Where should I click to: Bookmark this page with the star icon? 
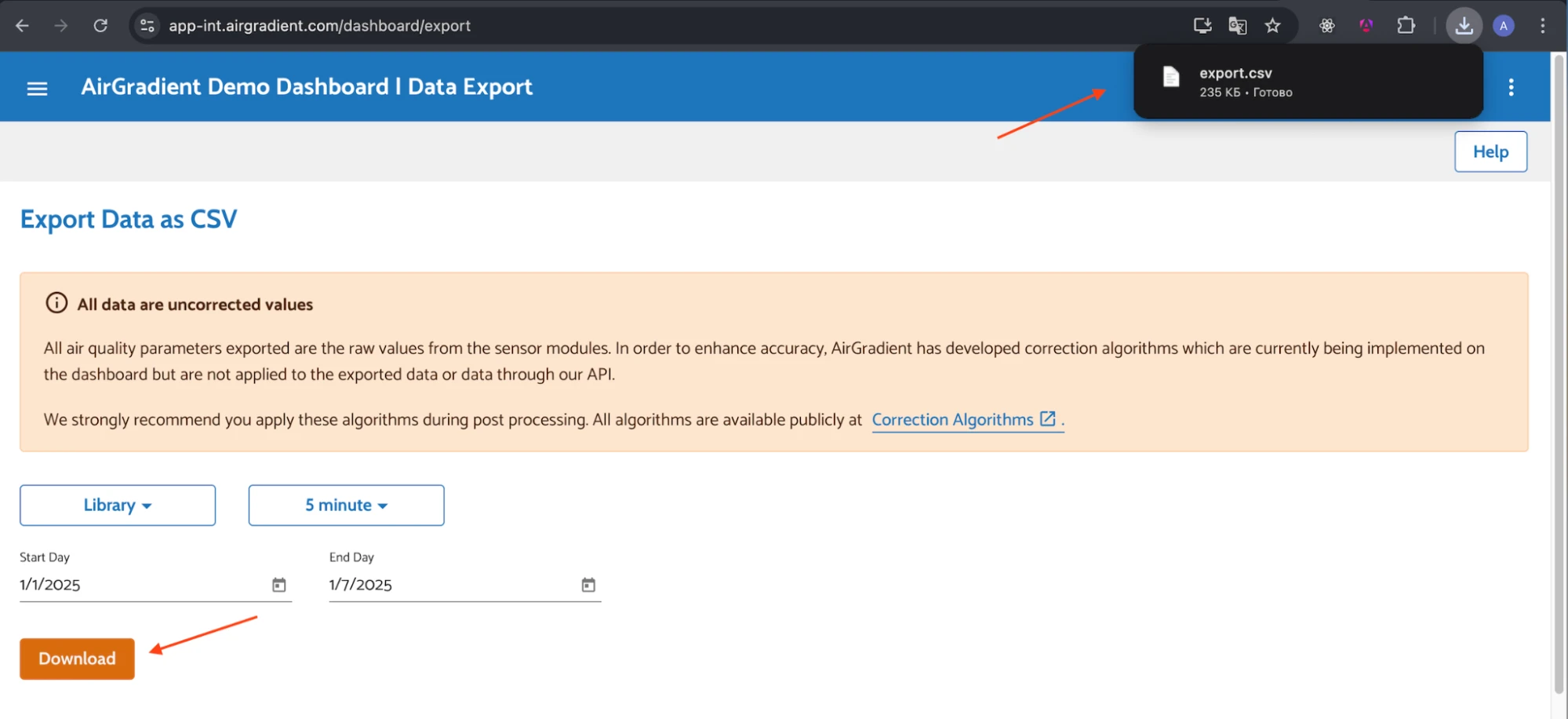(x=1273, y=26)
